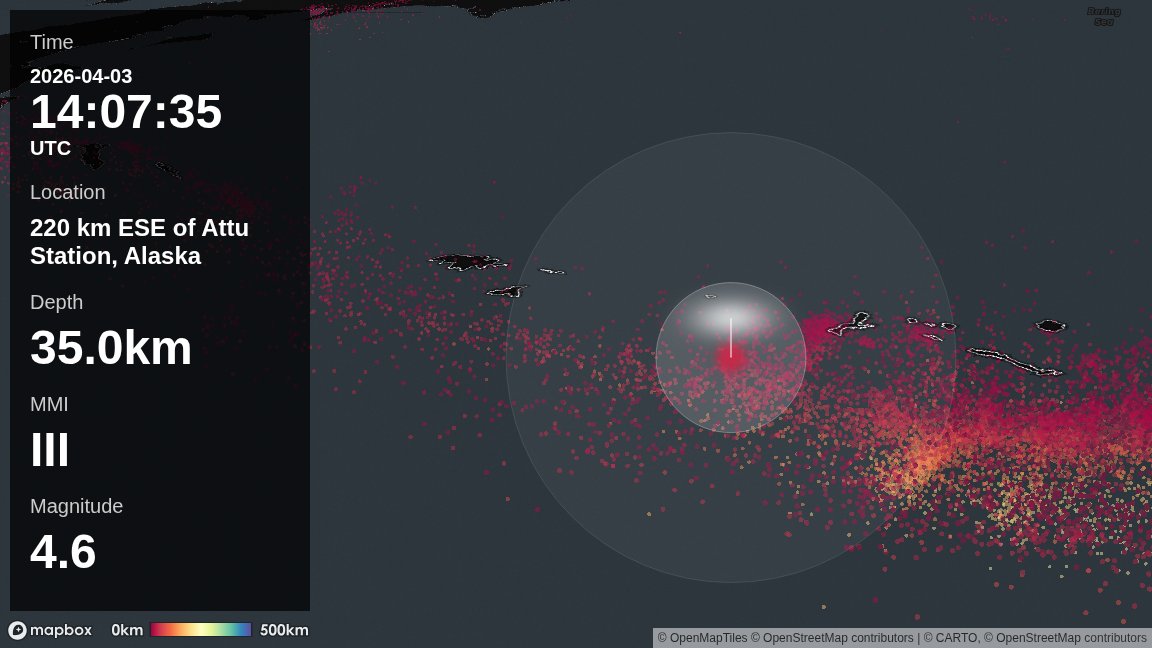Open the CARTO attribution link
Viewport: 1152px width, 648px height.
point(956,637)
